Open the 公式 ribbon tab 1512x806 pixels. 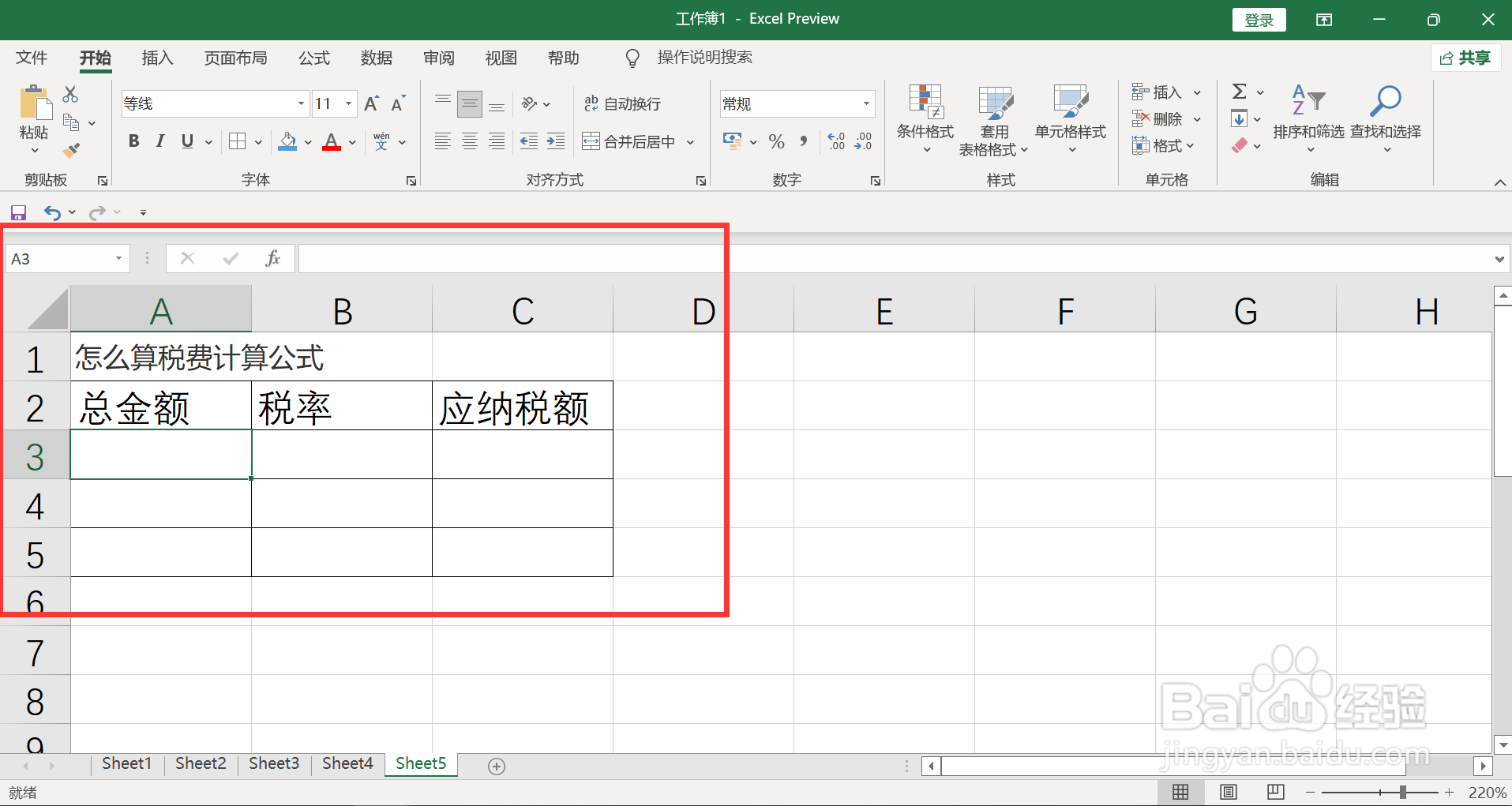[x=313, y=58]
